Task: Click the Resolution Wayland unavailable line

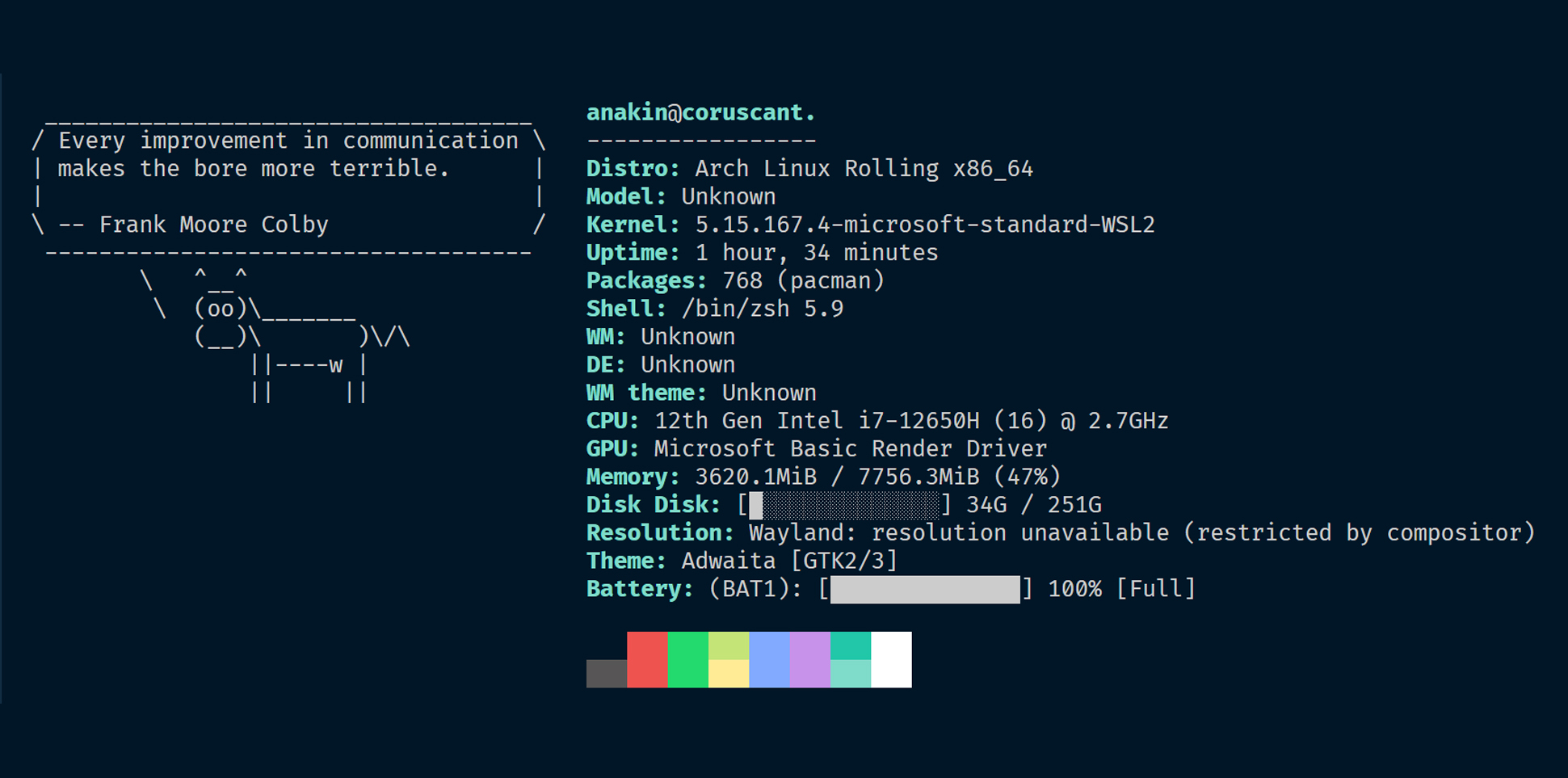Action: (1061, 533)
